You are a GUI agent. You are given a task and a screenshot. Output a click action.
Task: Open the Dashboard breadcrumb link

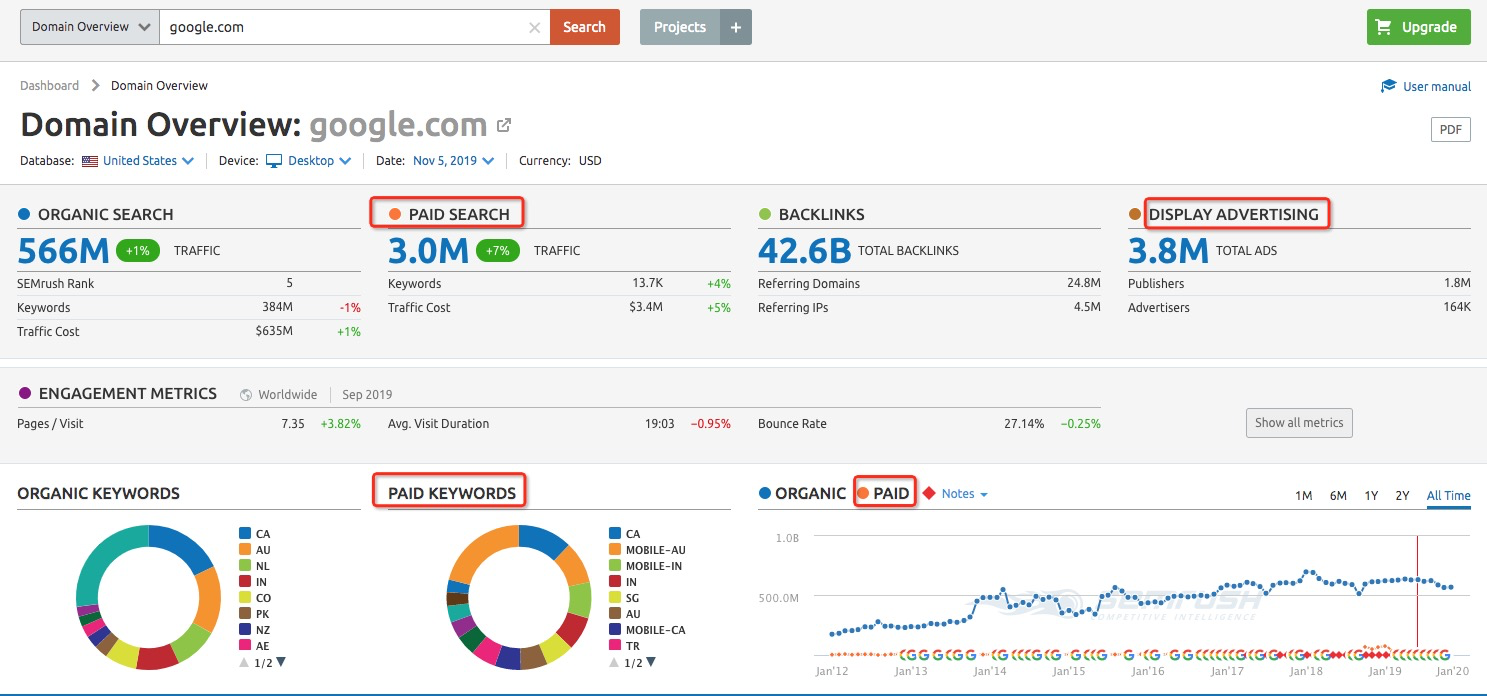[x=50, y=86]
